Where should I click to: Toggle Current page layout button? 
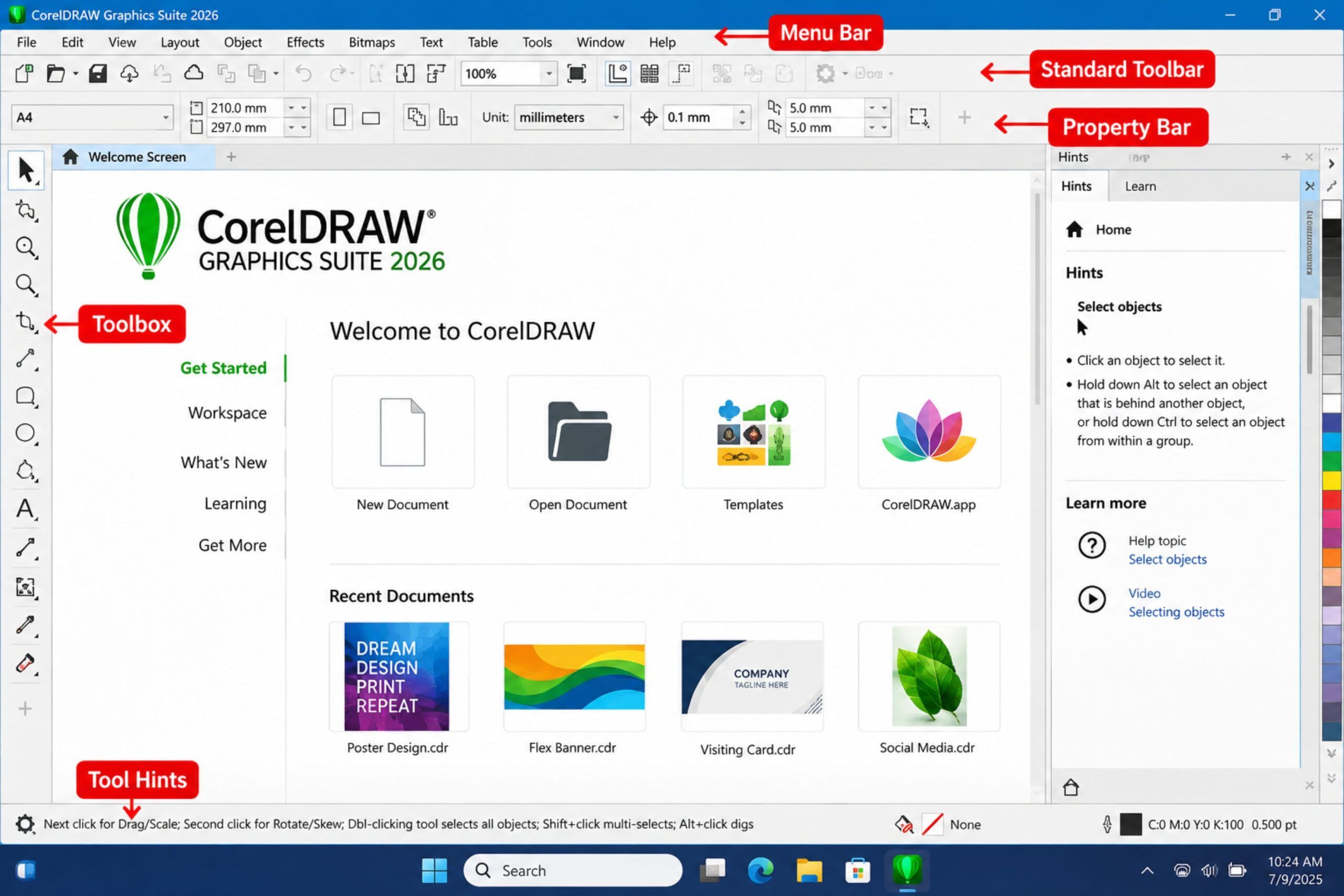point(448,117)
